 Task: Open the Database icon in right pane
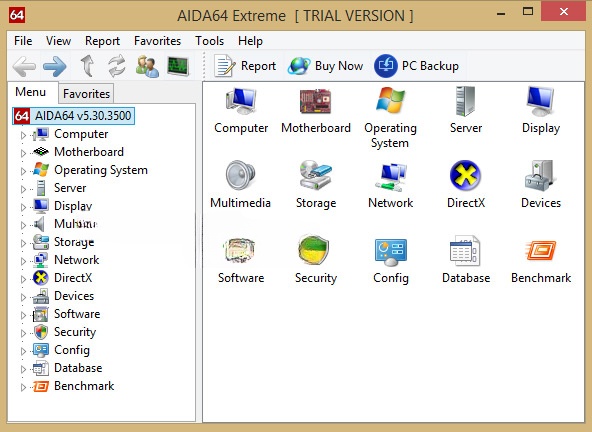tap(465, 250)
